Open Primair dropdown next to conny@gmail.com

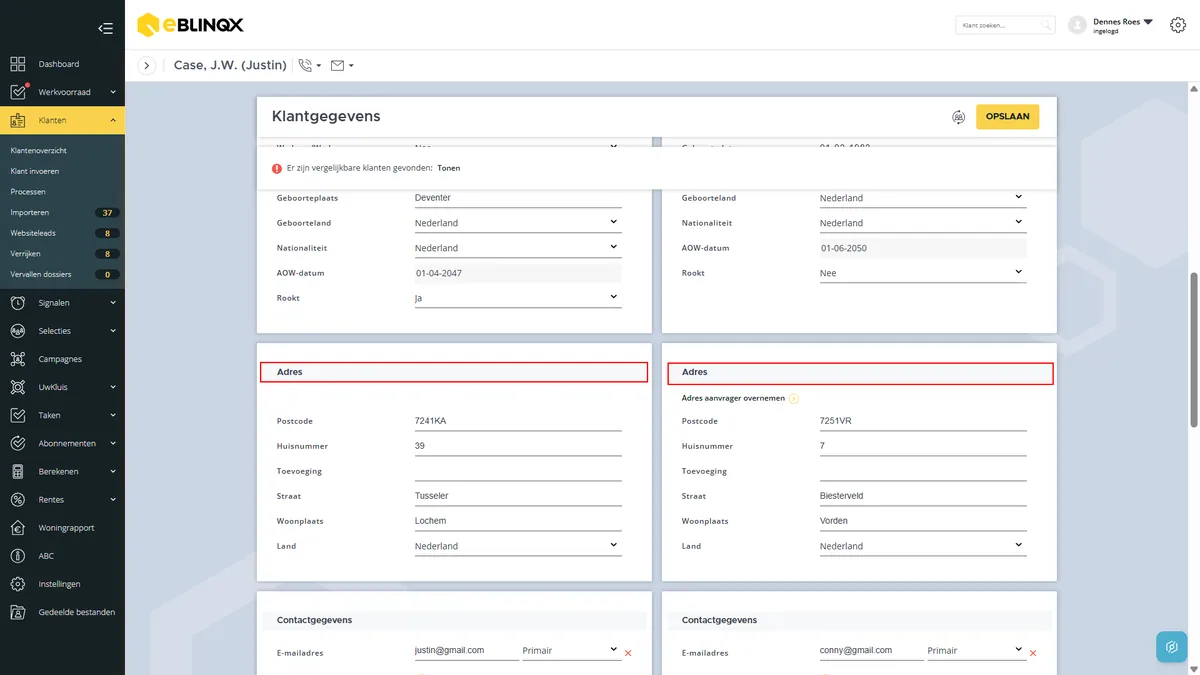976,650
